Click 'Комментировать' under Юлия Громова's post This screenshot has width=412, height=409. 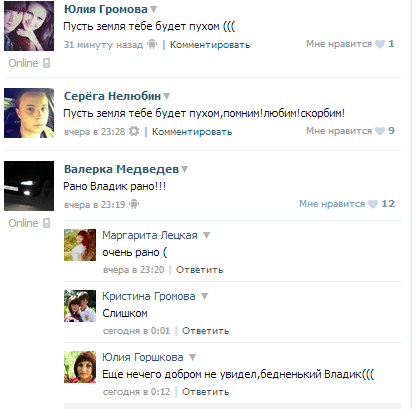pos(210,45)
